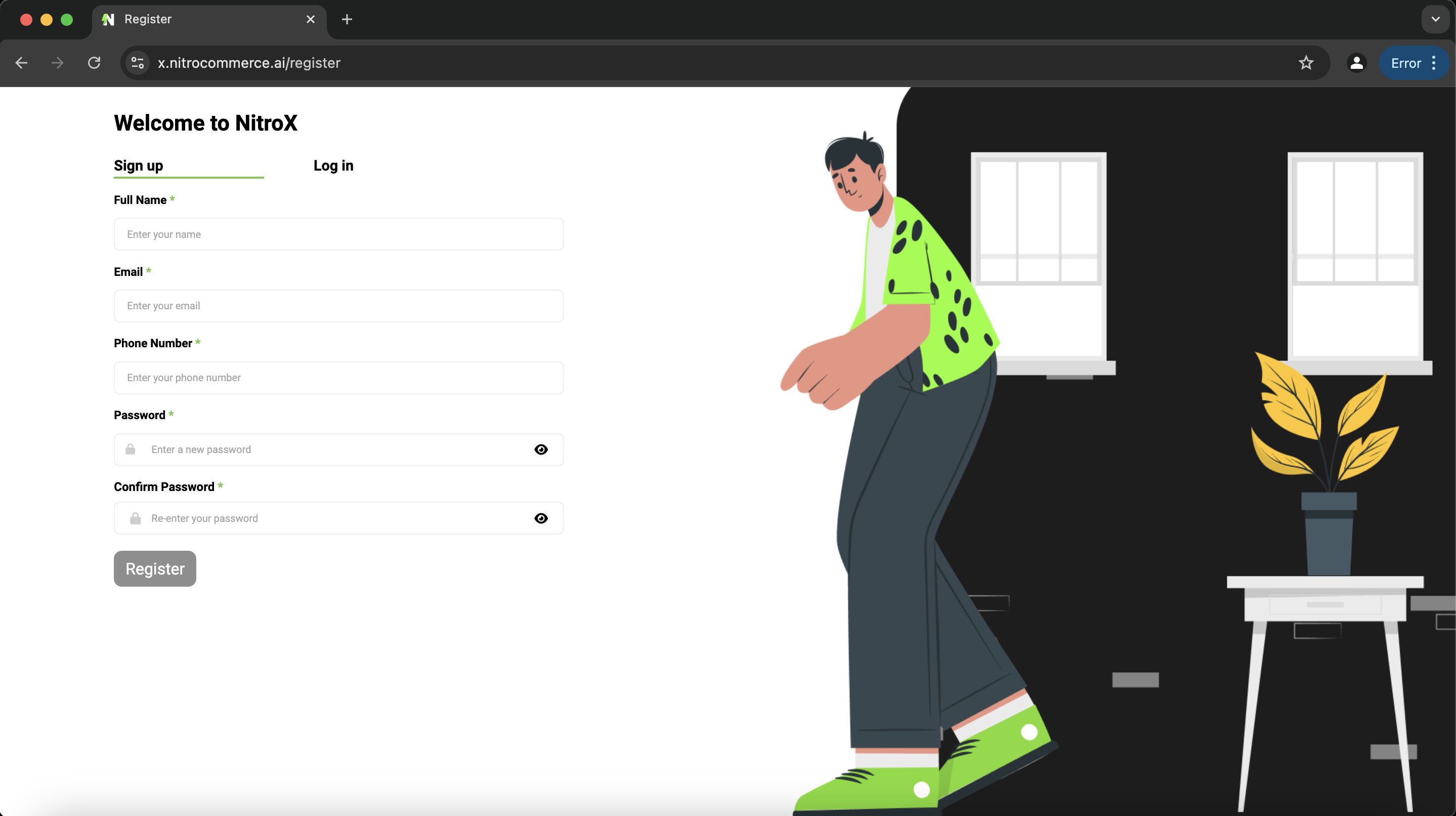
Task: Click the address bar URL
Action: pyautogui.click(x=249, y=63)
